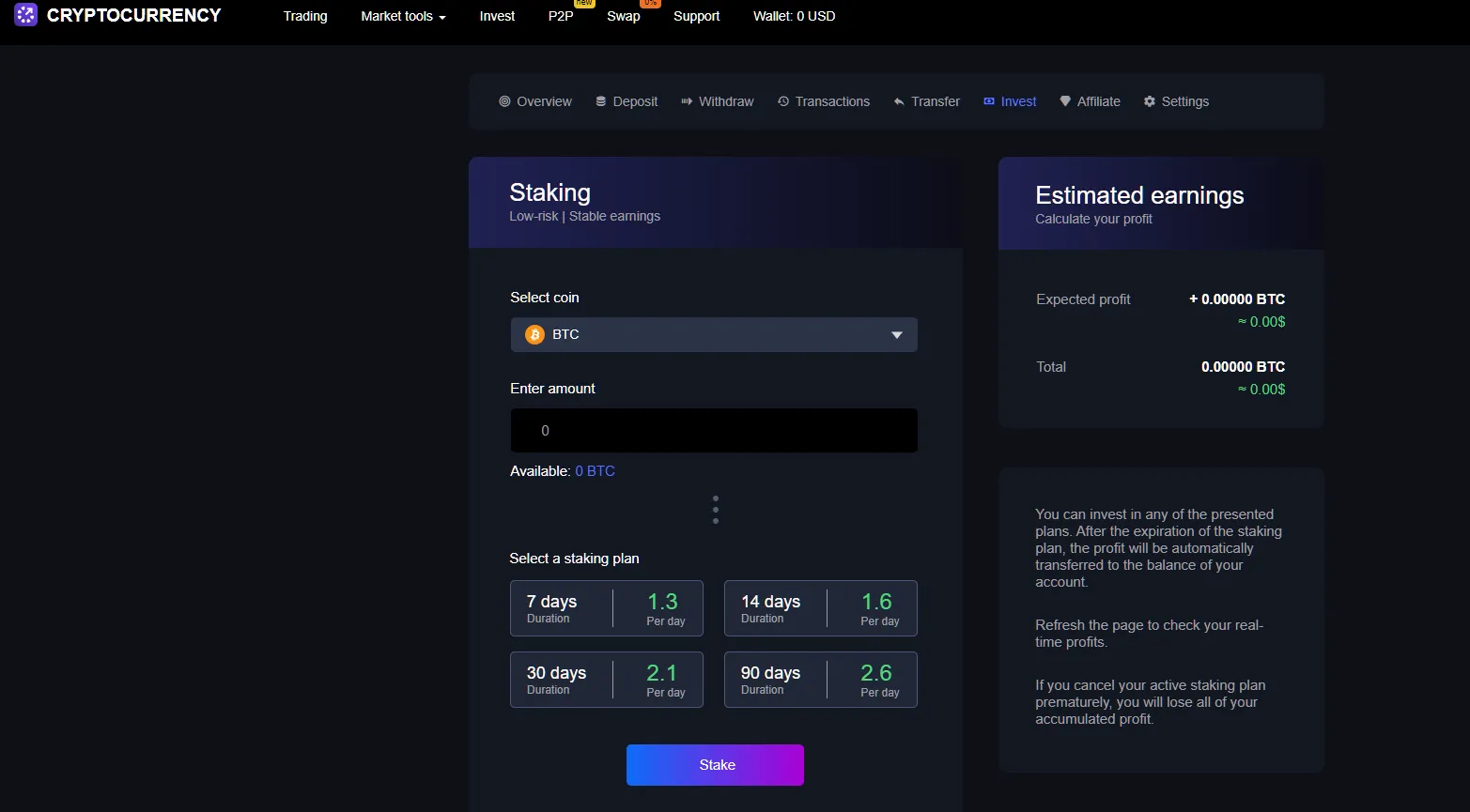Click the orange Bitcoin coin icon
The image size is (1470, 812).
pyautogui.click(x=534, y=335)
